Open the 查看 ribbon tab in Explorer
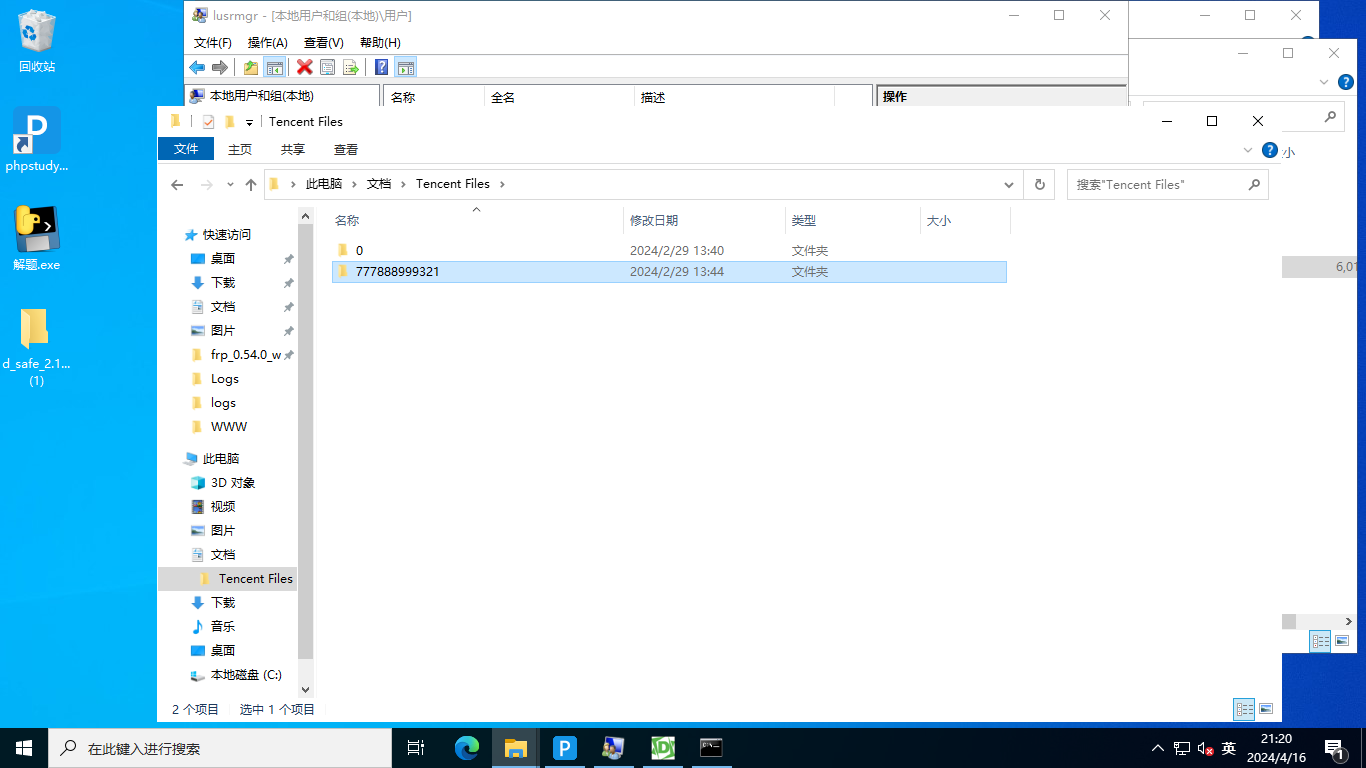This screenshot has height=768, width=1366. click(346, 149)
